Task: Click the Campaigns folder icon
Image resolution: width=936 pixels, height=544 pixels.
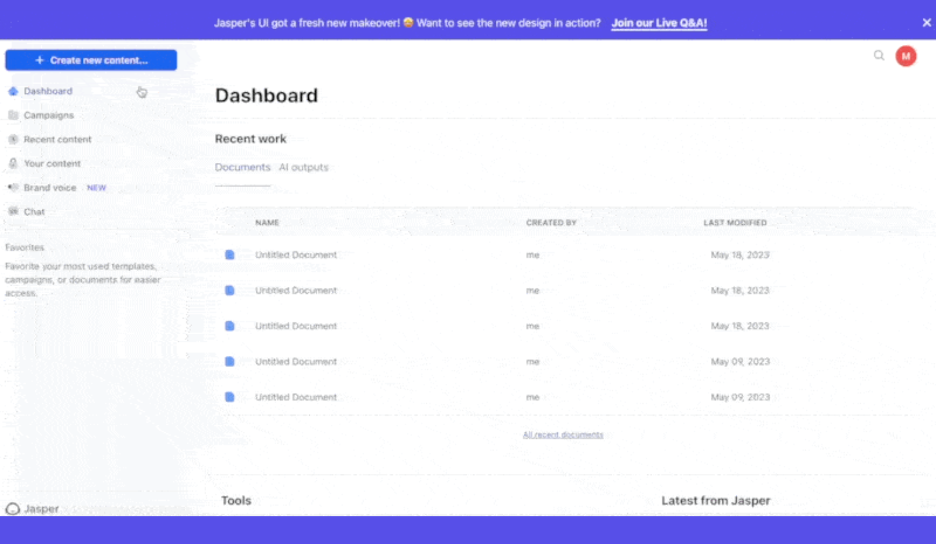Action: (x=13, y=115)
